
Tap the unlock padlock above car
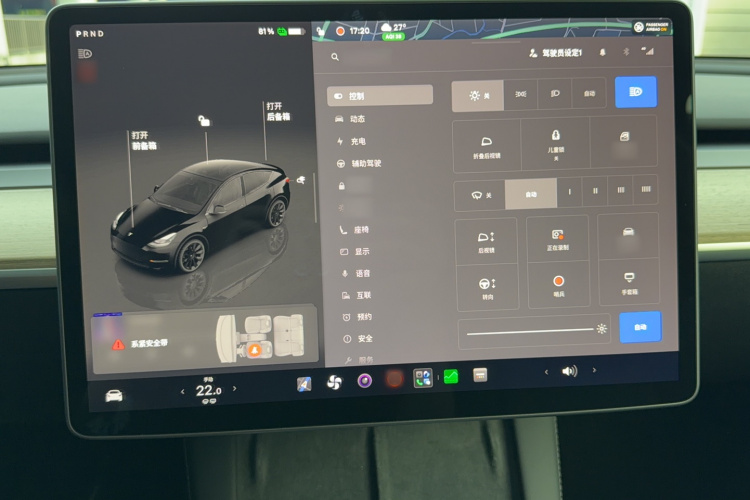(x=204, y=120)
